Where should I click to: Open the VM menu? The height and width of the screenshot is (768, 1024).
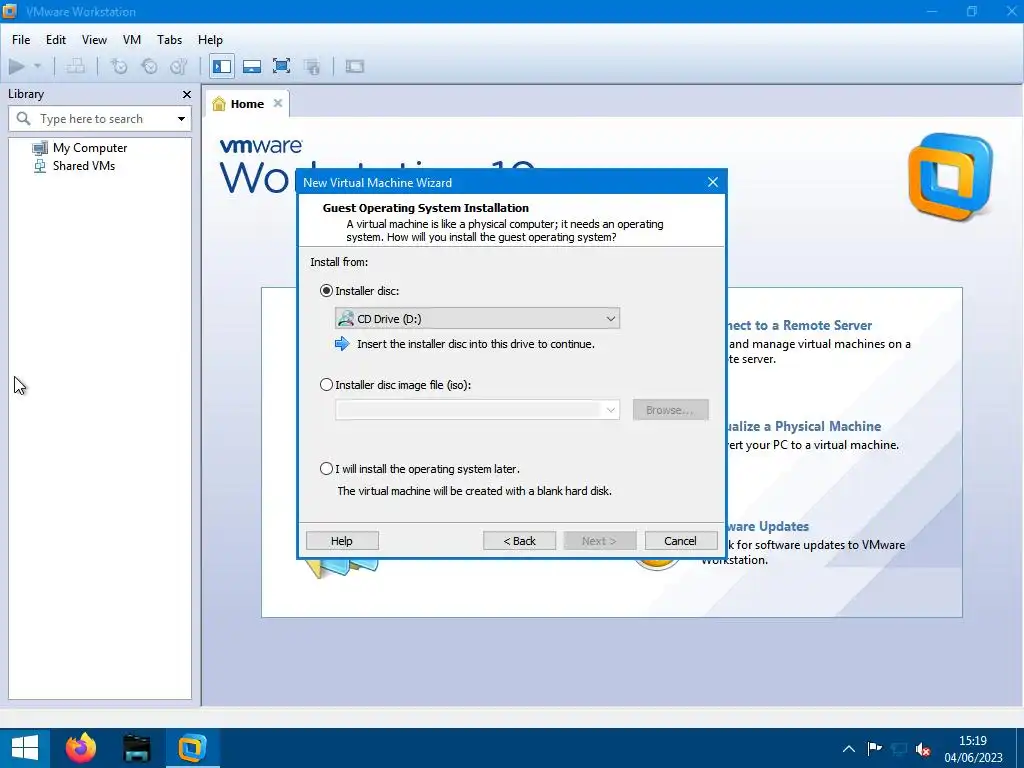[132, 40]
